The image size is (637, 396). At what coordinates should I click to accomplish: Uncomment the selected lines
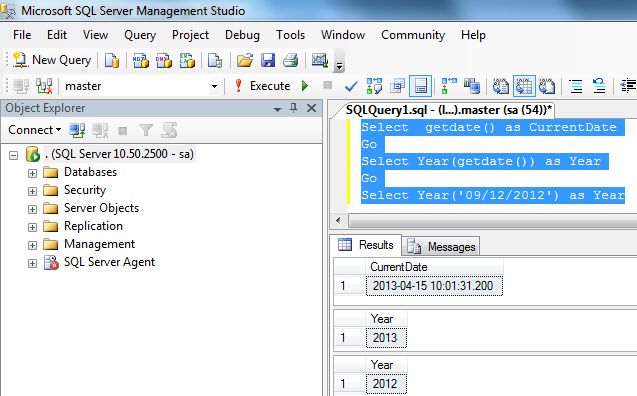click(599, 86)
